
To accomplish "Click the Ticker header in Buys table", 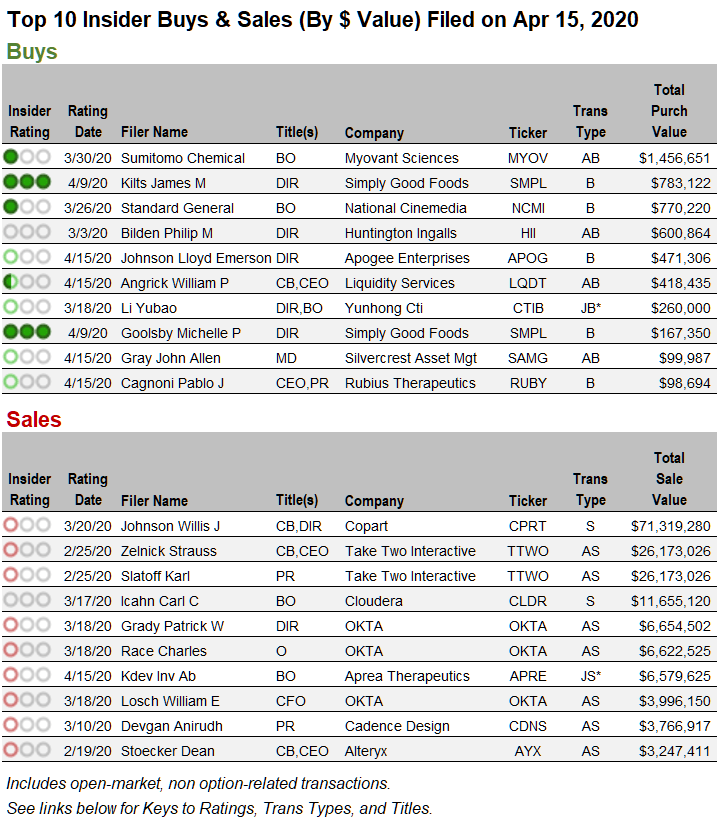I will [x=527, y=132].
